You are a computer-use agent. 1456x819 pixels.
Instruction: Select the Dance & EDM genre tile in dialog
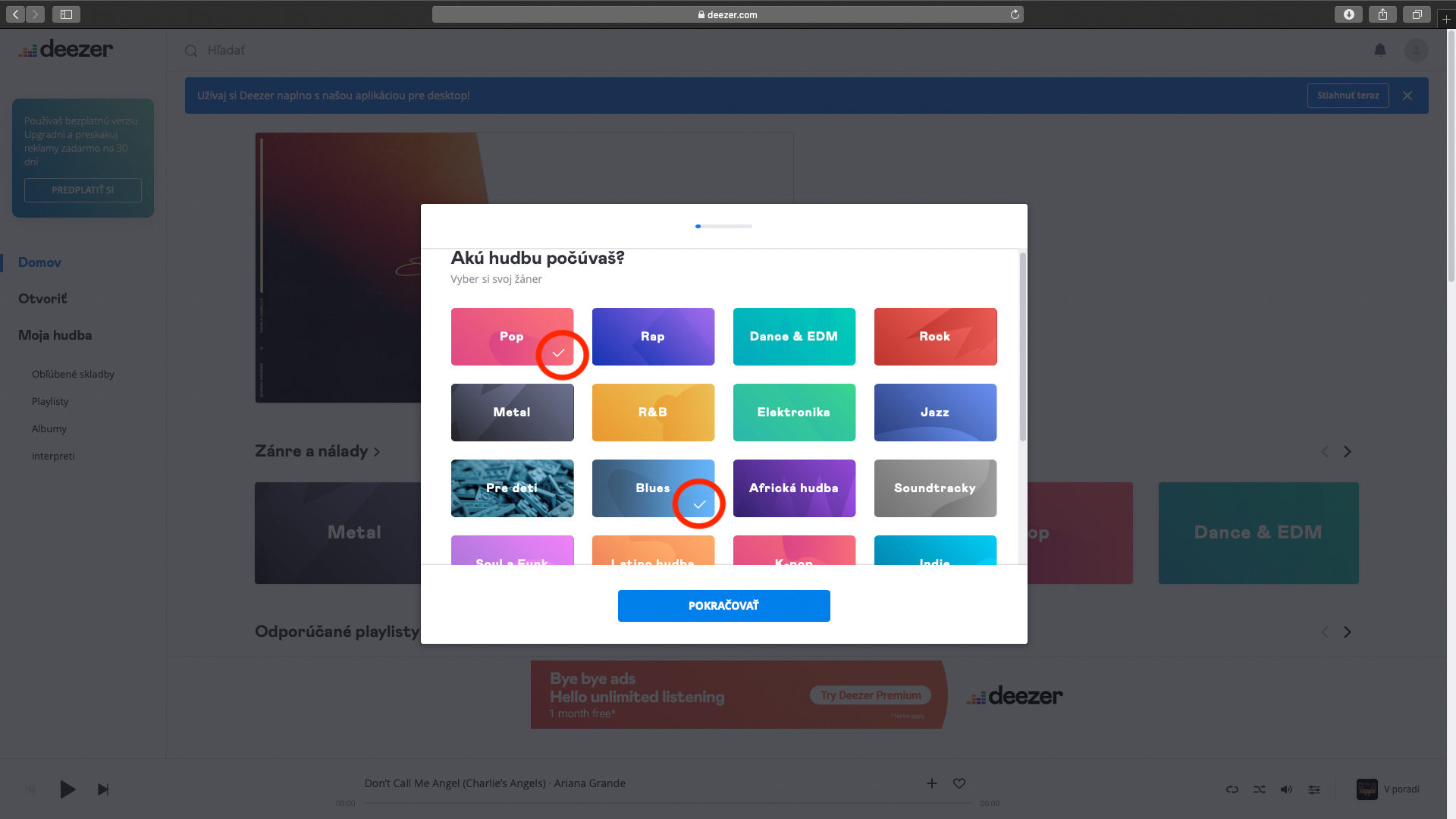pos(794,337)
